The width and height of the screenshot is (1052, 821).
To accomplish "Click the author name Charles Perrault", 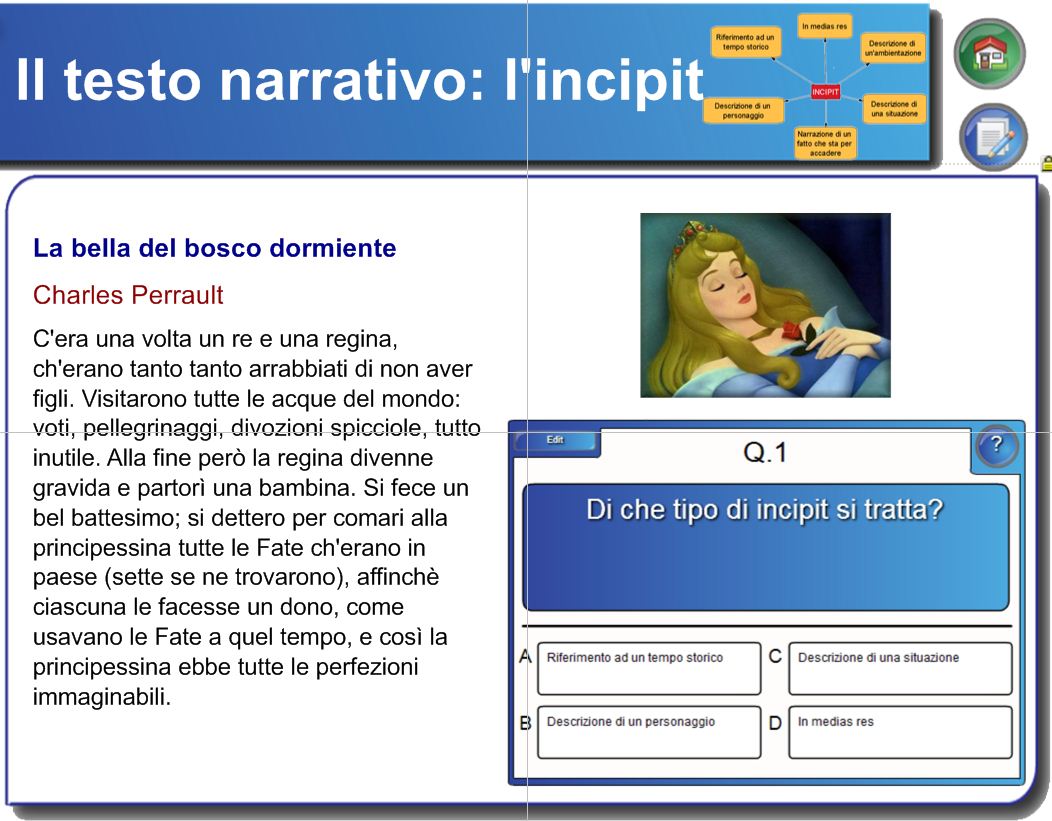I will pyautogui.click(x=128, y=295).
